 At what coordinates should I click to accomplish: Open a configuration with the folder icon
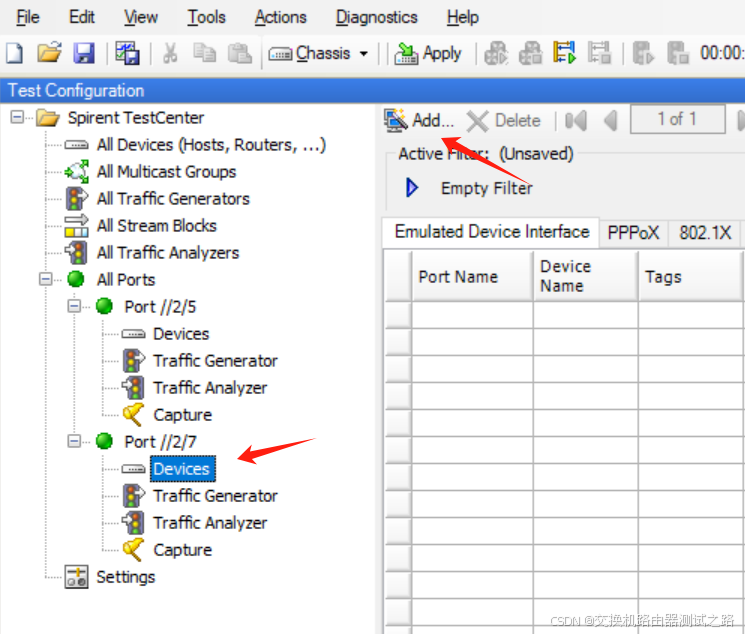[49, 53]
